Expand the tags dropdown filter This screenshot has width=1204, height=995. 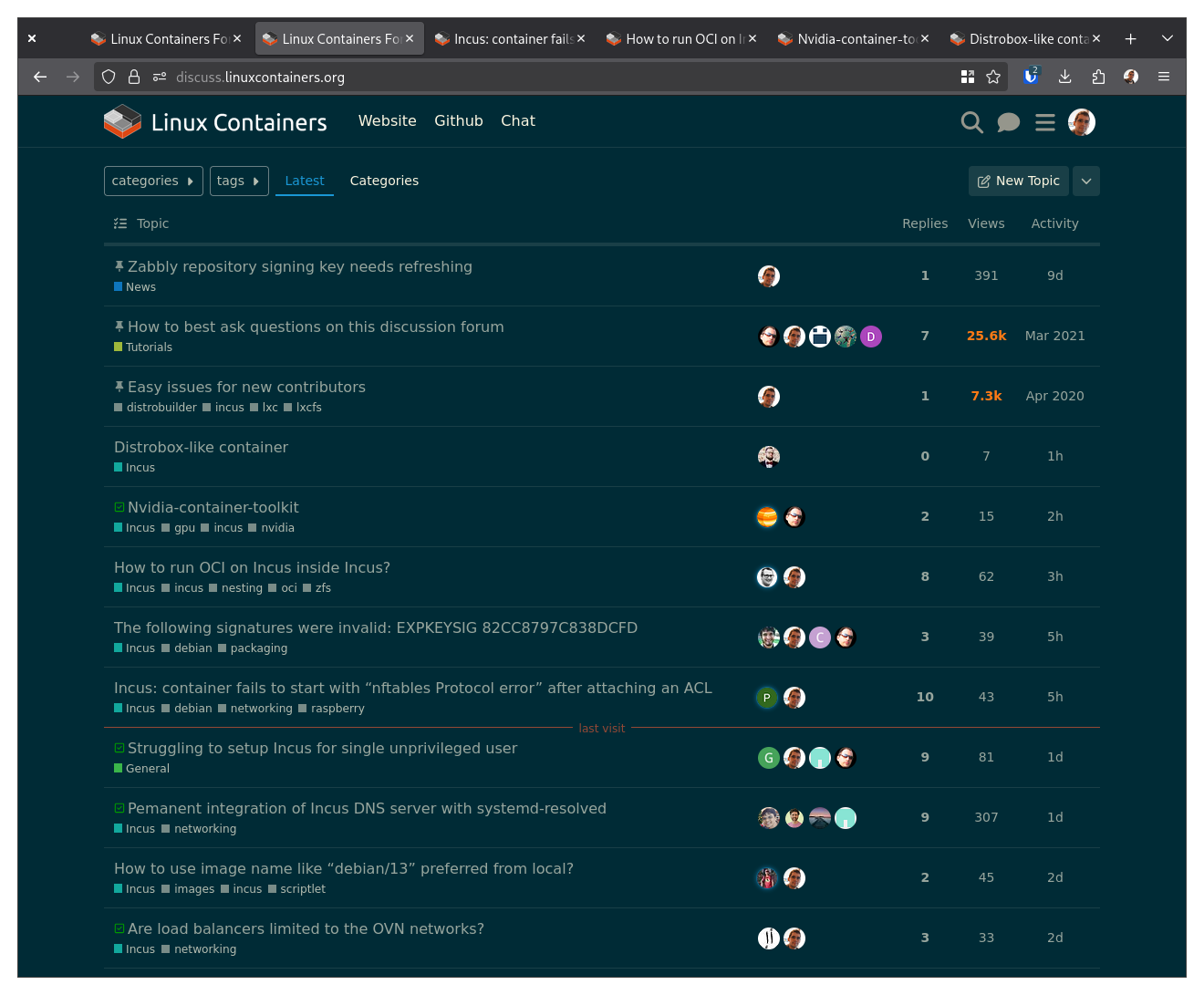coord(239,181)
